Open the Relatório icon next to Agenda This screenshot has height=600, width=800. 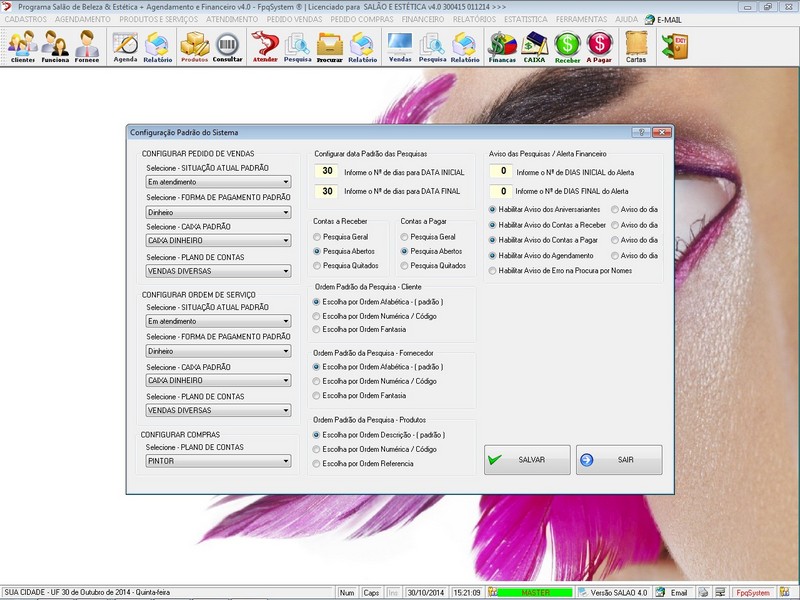157,46
